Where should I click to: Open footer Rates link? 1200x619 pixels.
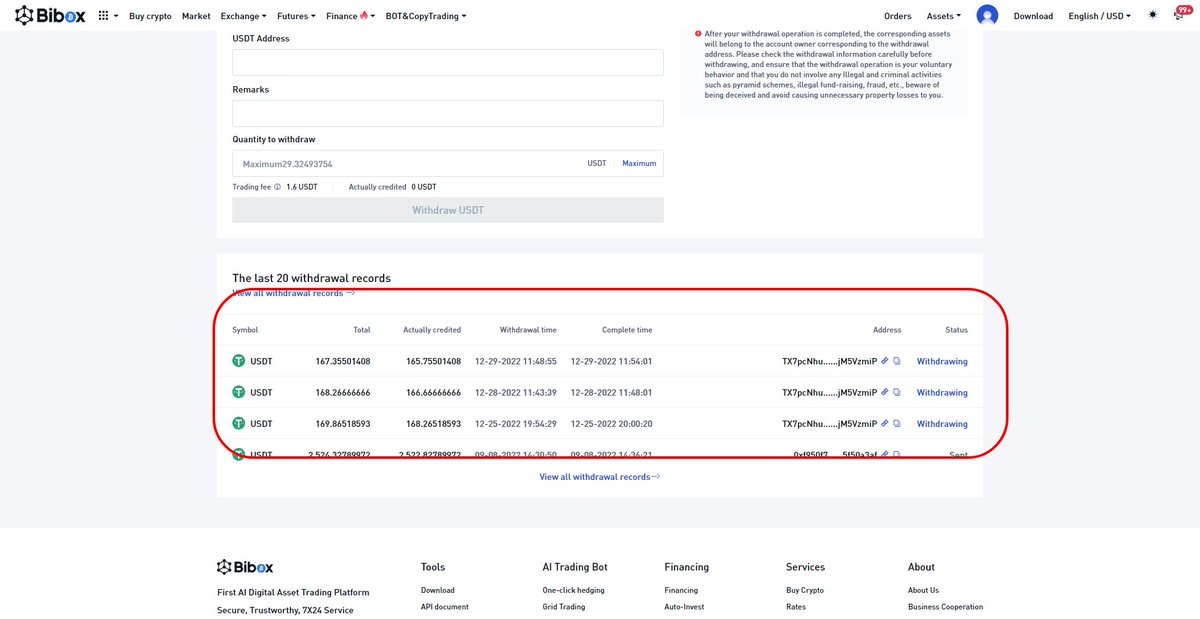(x=796, y=607)
